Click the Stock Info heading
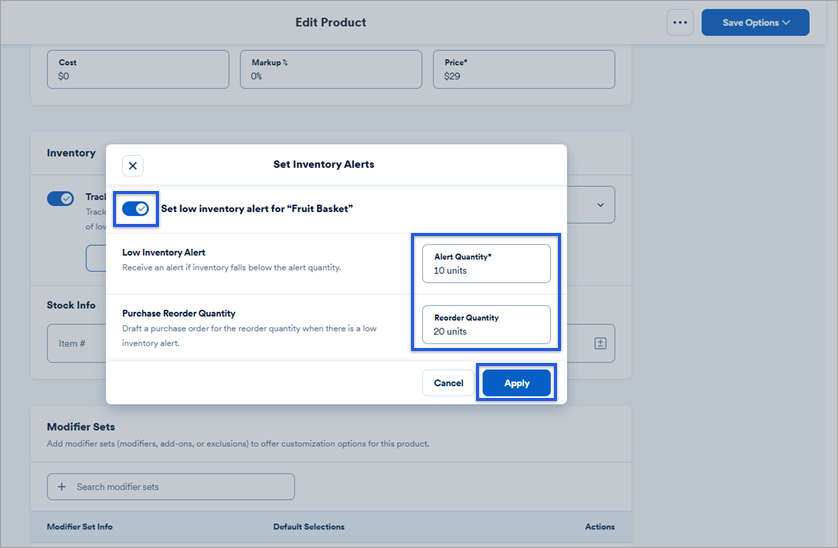 [71, 305]
